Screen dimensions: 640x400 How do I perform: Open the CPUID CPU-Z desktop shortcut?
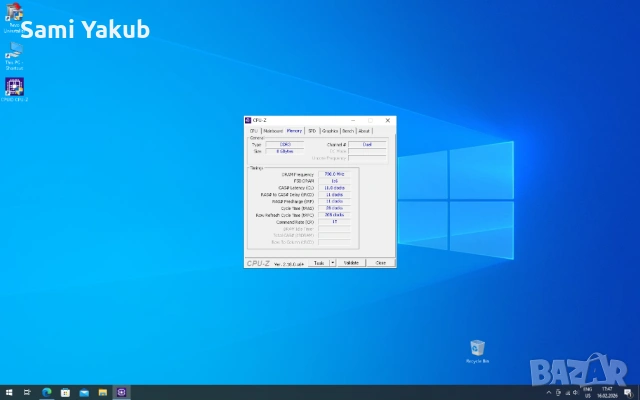[x=15, y=88]
